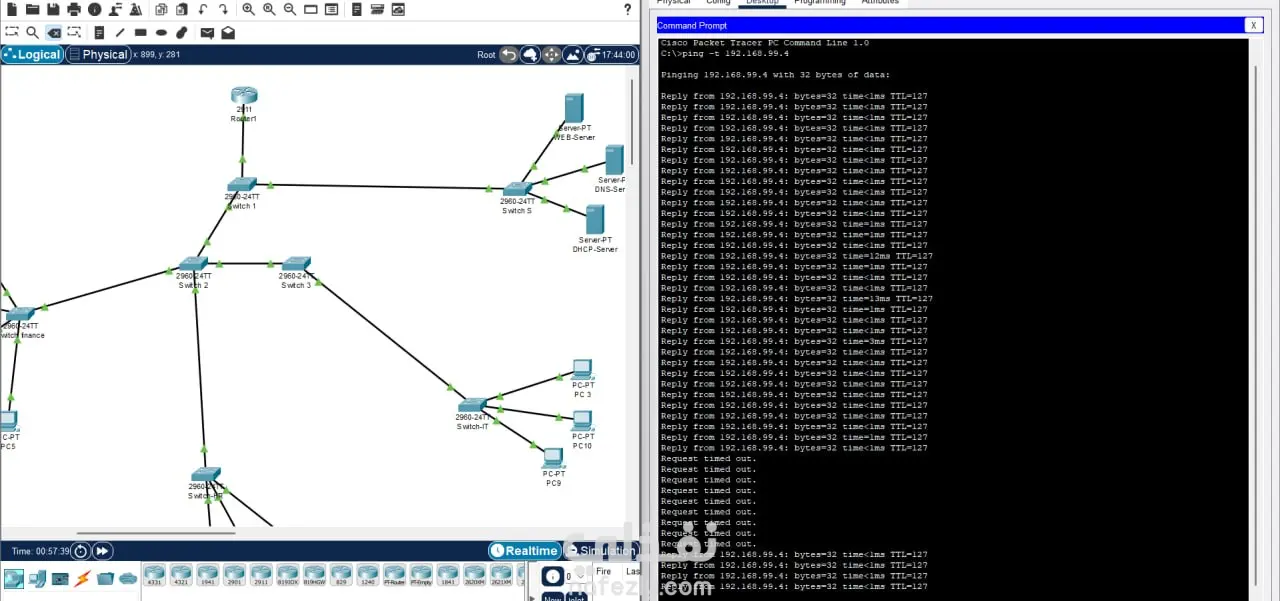Viewport: 1280px width, 601px height.
Task: Power cycle devices next to the timer
Action: (80, 551)
